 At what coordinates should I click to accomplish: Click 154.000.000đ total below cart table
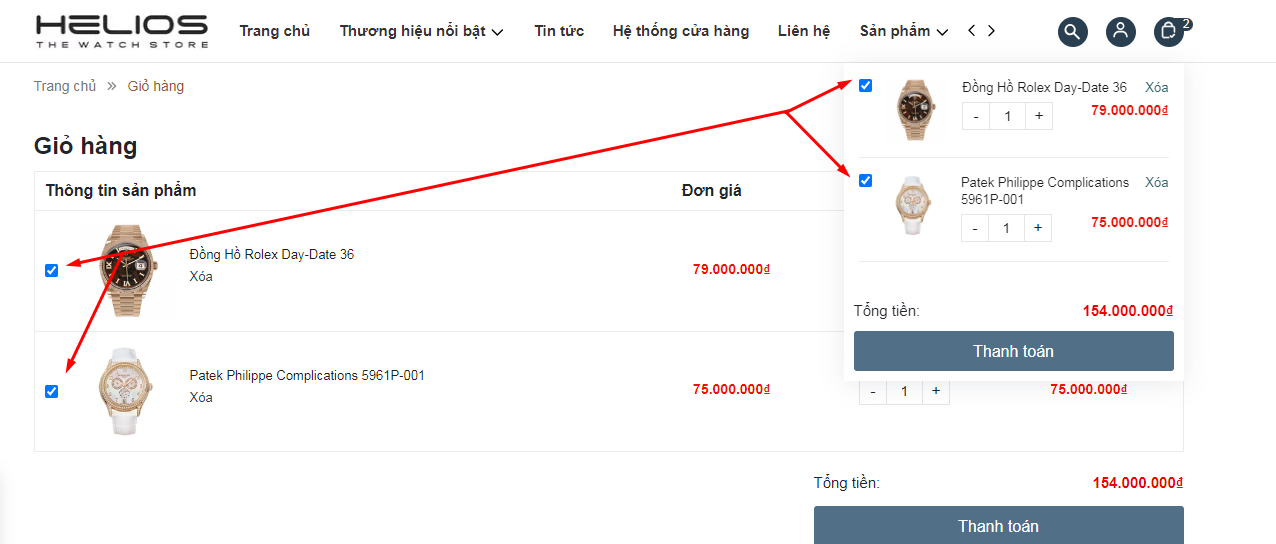(1137, 483)
